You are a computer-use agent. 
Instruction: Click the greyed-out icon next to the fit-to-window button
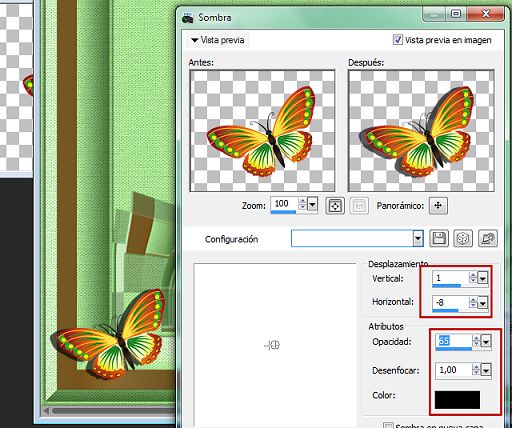(359, 206)
